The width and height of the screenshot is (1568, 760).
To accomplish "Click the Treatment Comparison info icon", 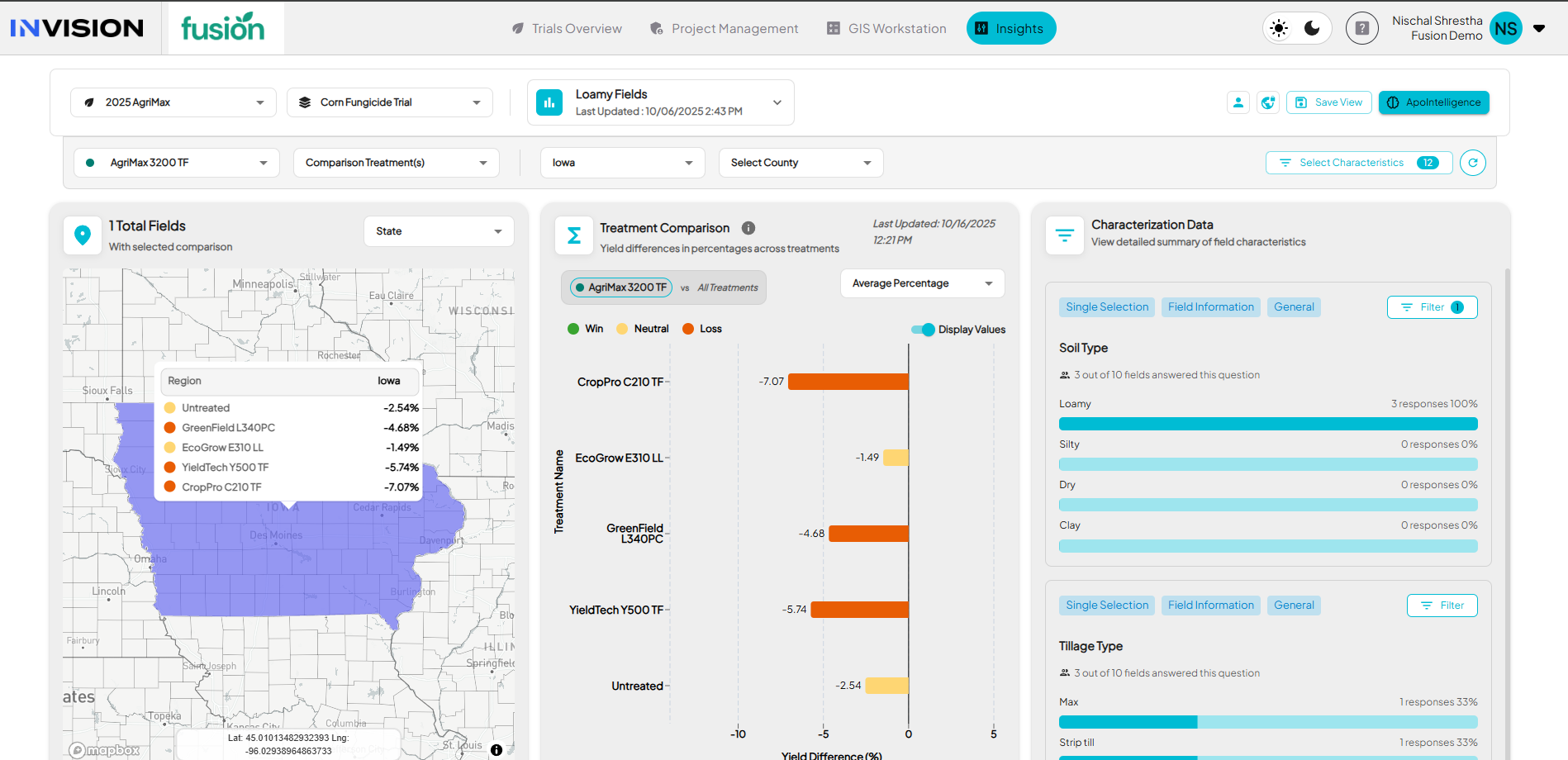I will 748,228.
